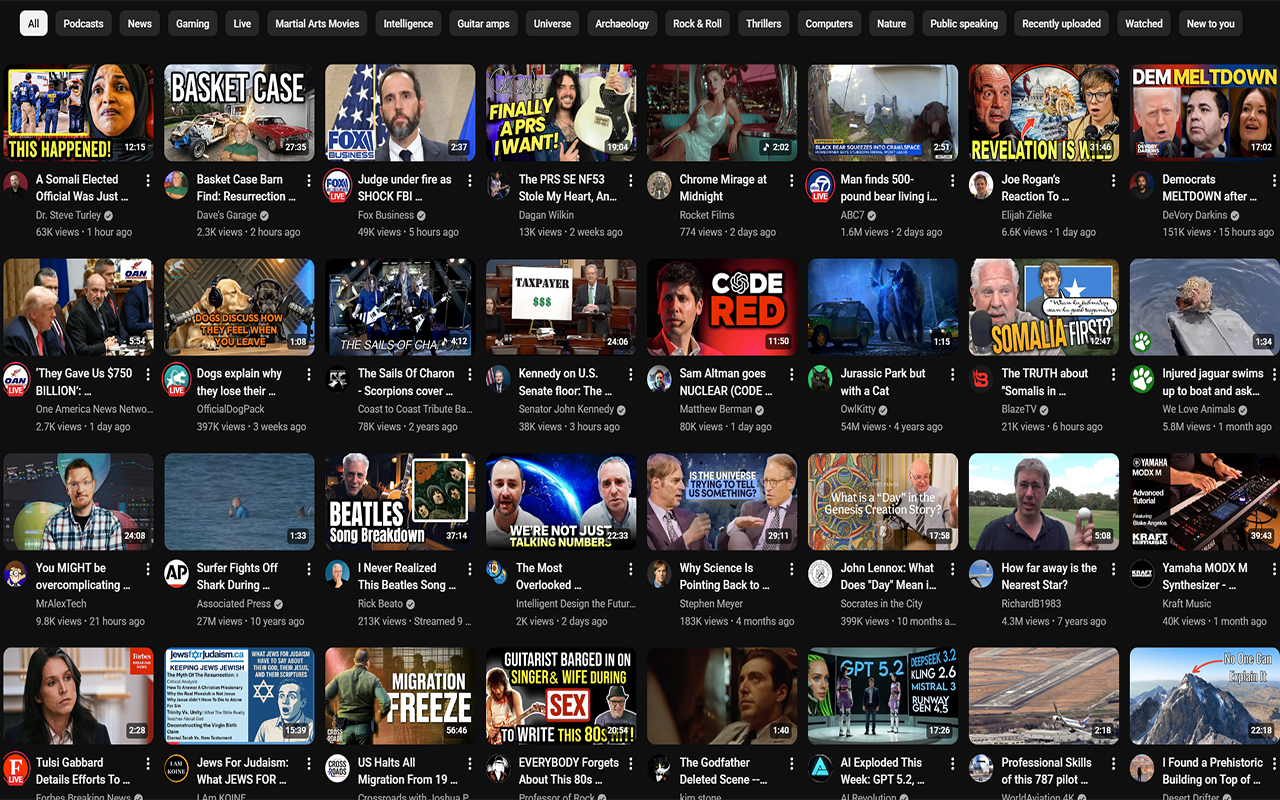Image resolution: width=1280 pixels, height=800 pixels.
Task: Open options menu for Yamaha MODX M video
Action: tap(1275, 568)
